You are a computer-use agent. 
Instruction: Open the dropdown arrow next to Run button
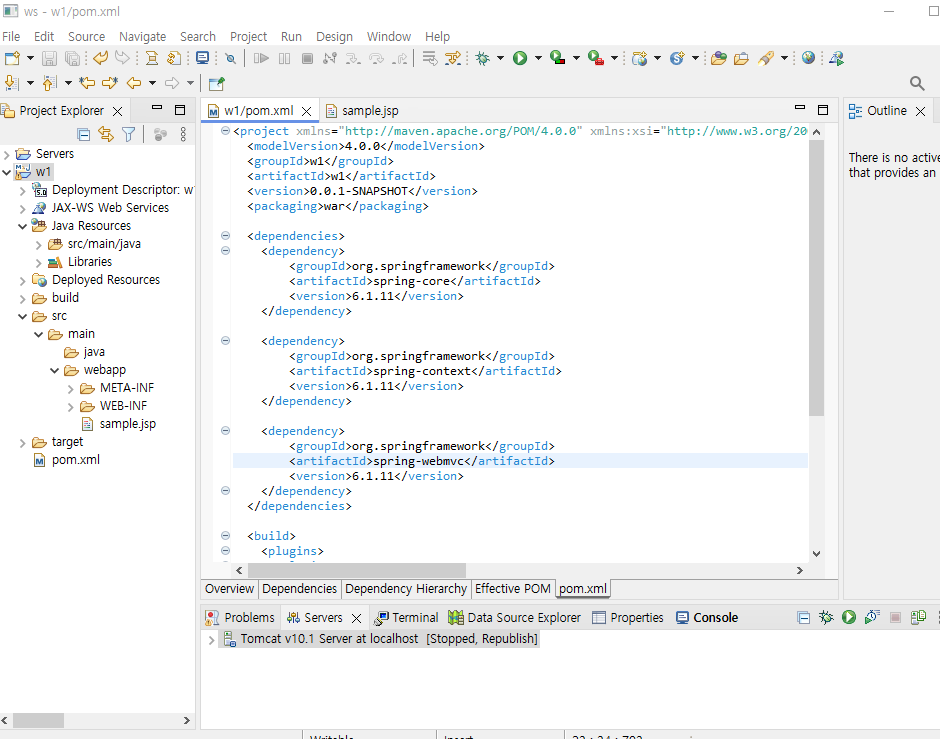click(x=538, y=59)
